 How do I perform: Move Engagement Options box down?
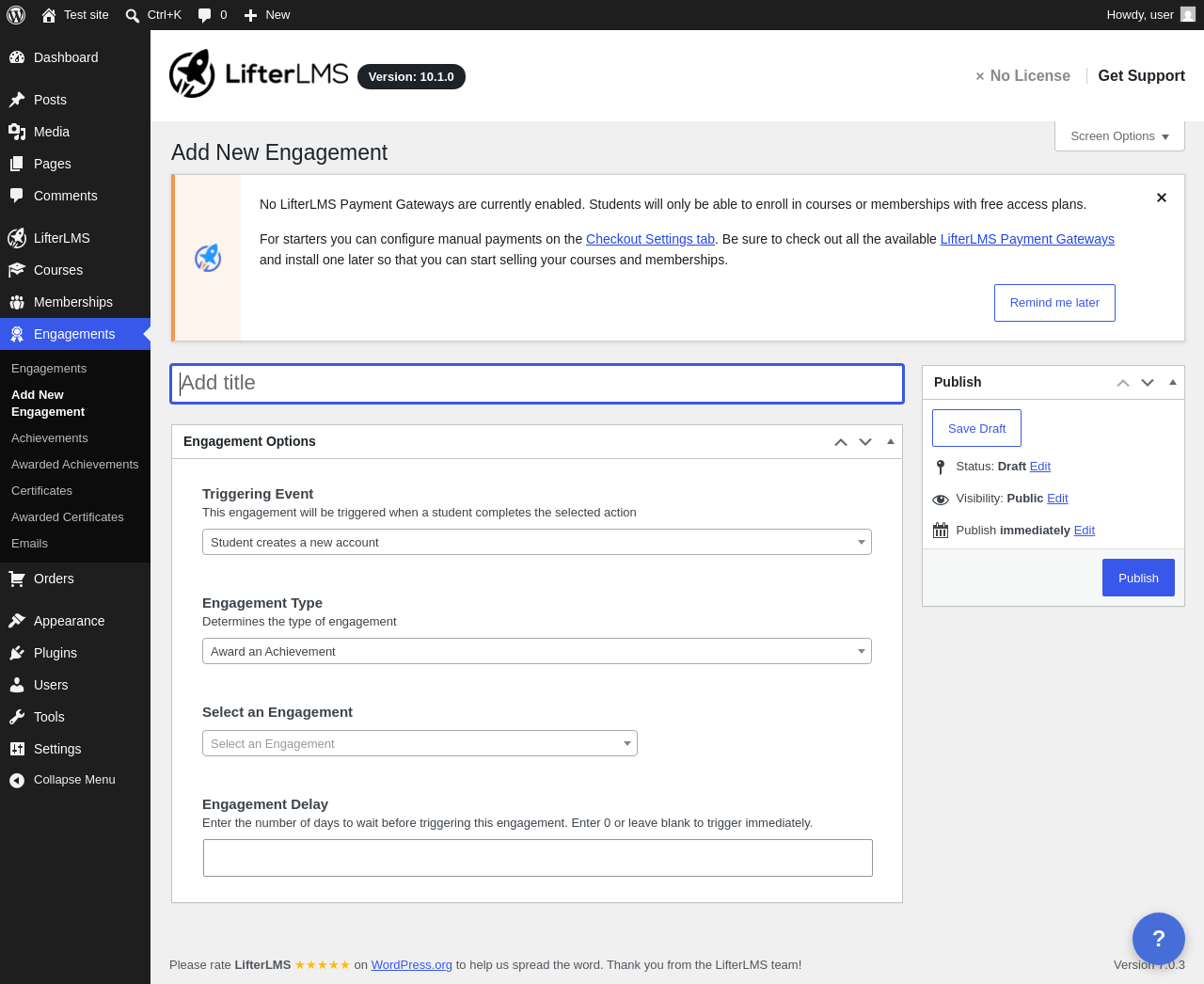click(x=865, y=442)
